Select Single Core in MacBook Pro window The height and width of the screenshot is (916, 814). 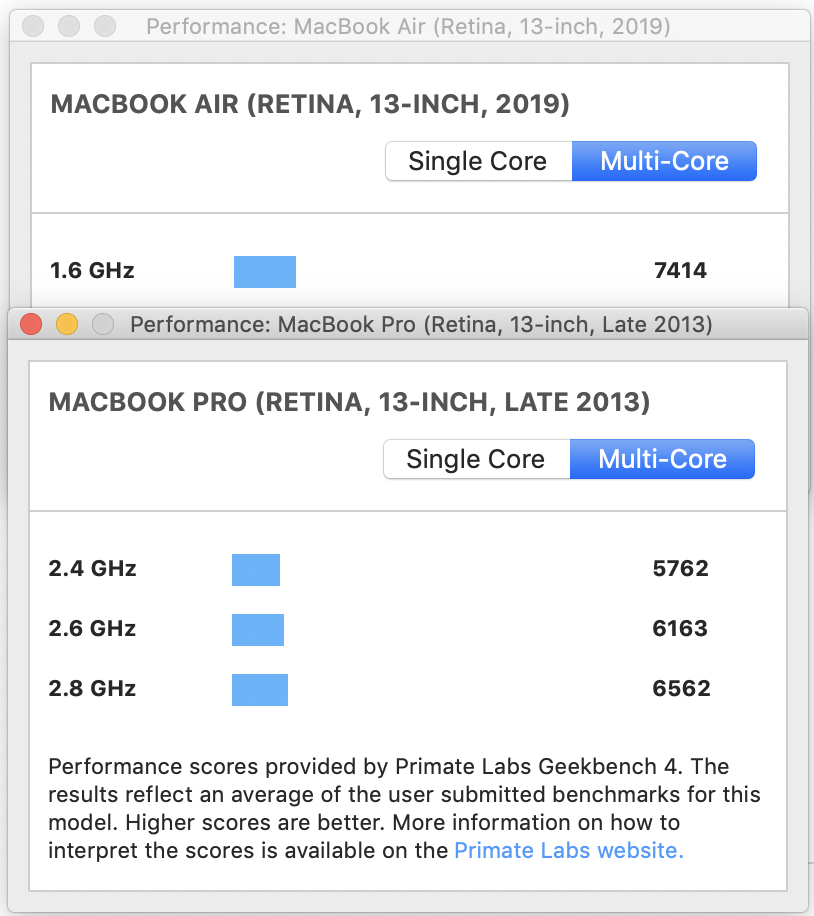(476, 459)
